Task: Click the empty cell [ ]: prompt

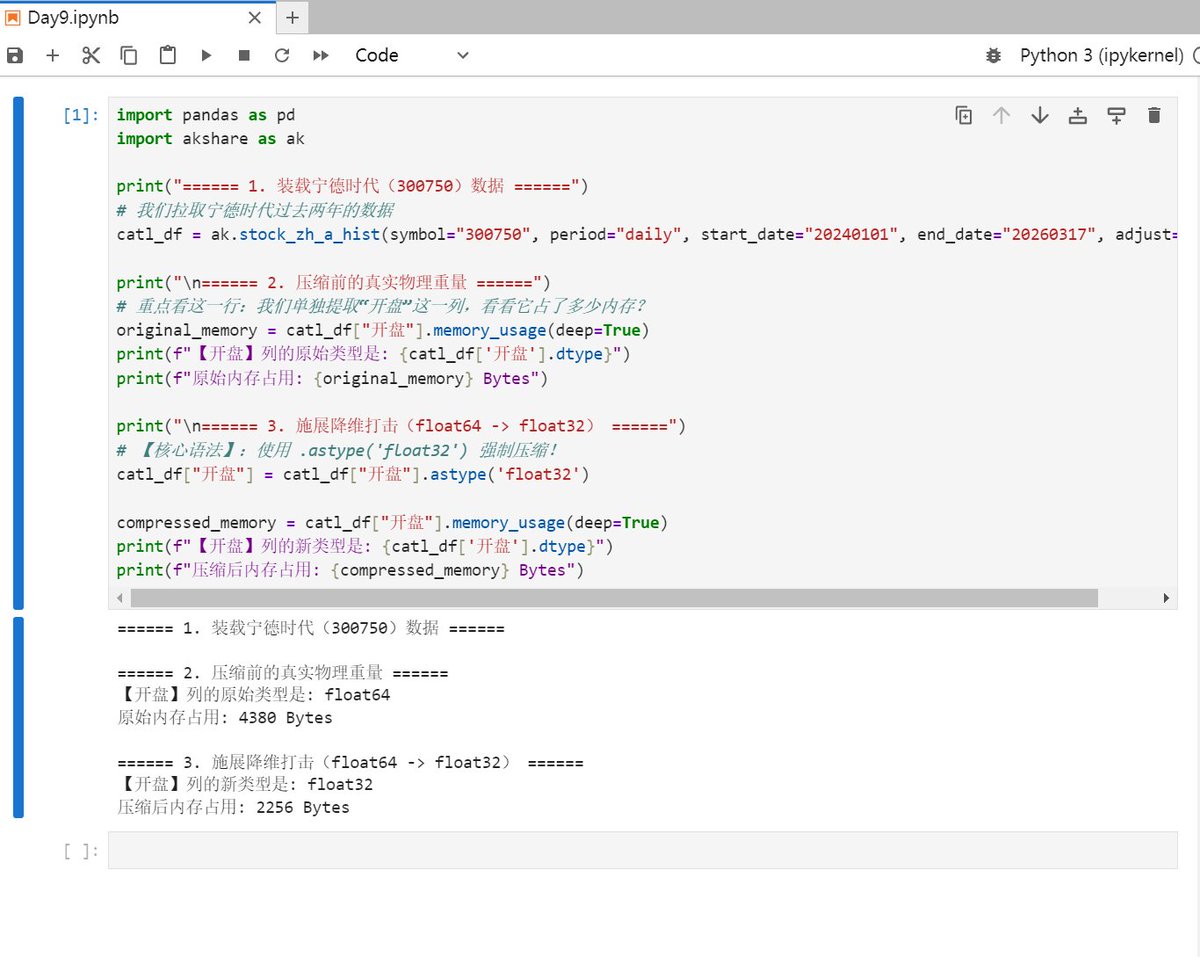Action: (81, 851)
